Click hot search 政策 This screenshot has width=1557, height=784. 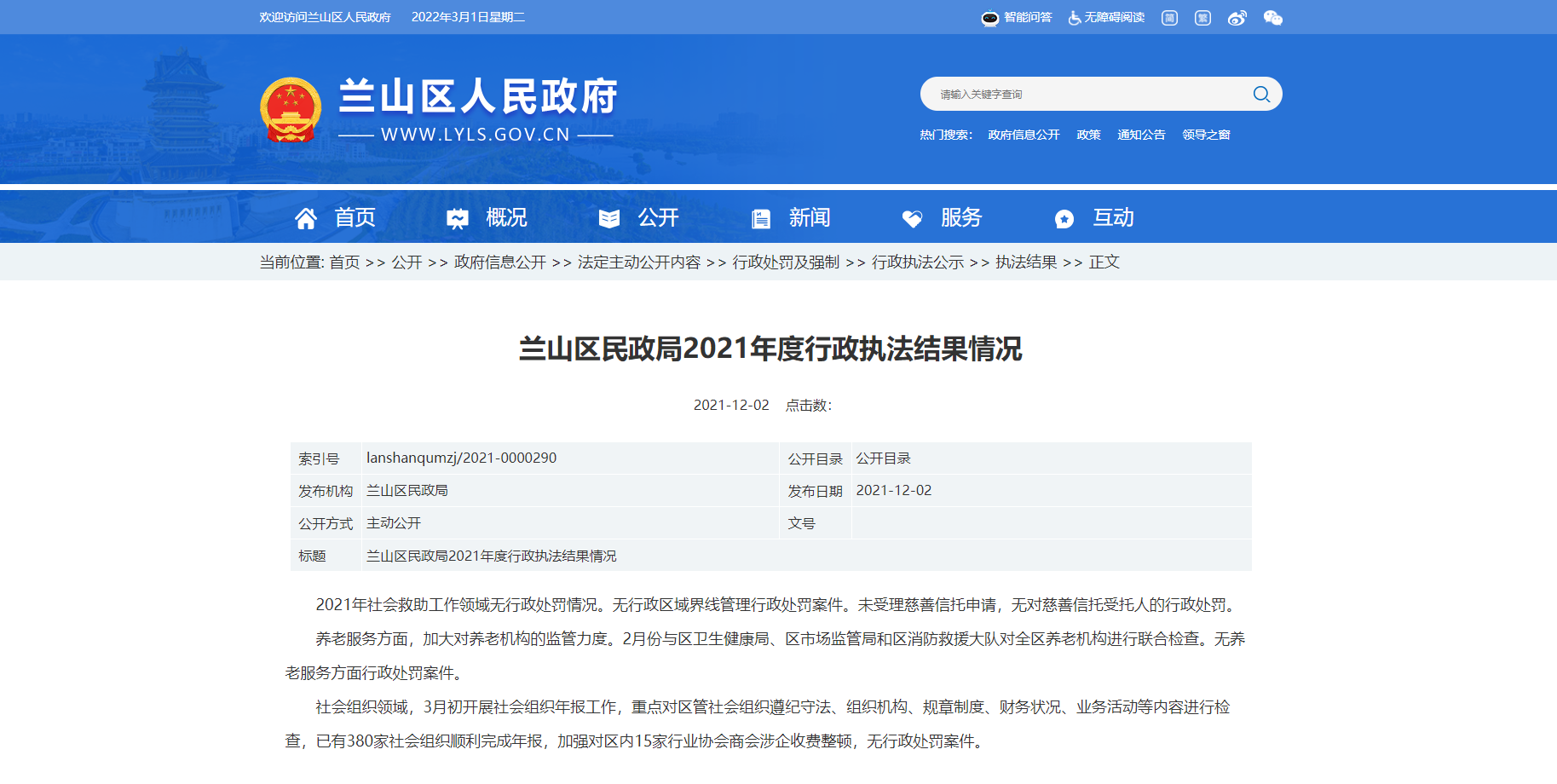1088,135
